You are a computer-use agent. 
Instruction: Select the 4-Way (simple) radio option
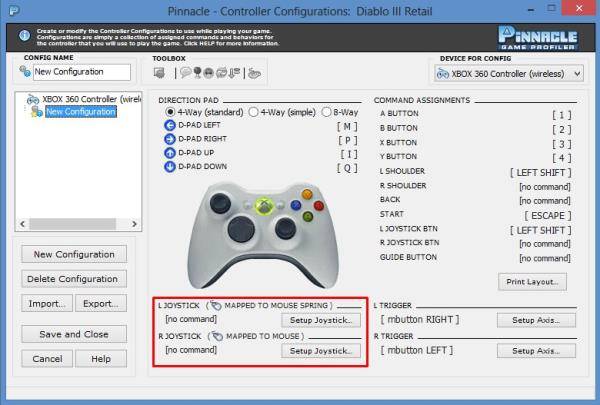(253, 112)
